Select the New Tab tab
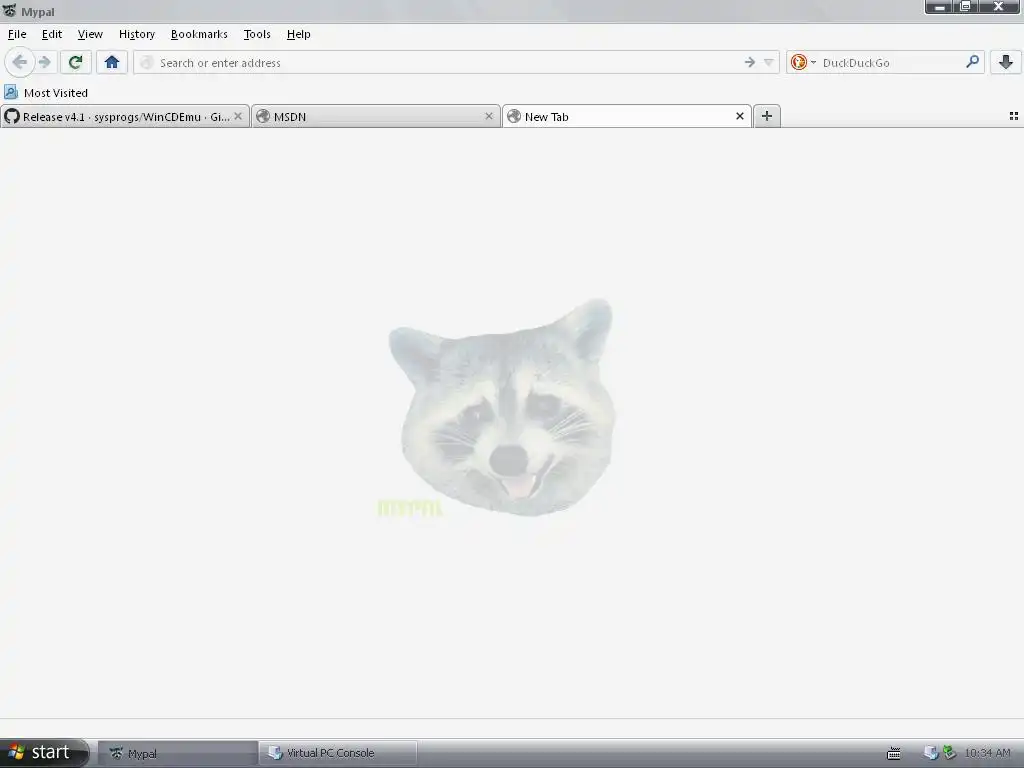The height and width of the screenshot is (768, 1024). (626, 116)
